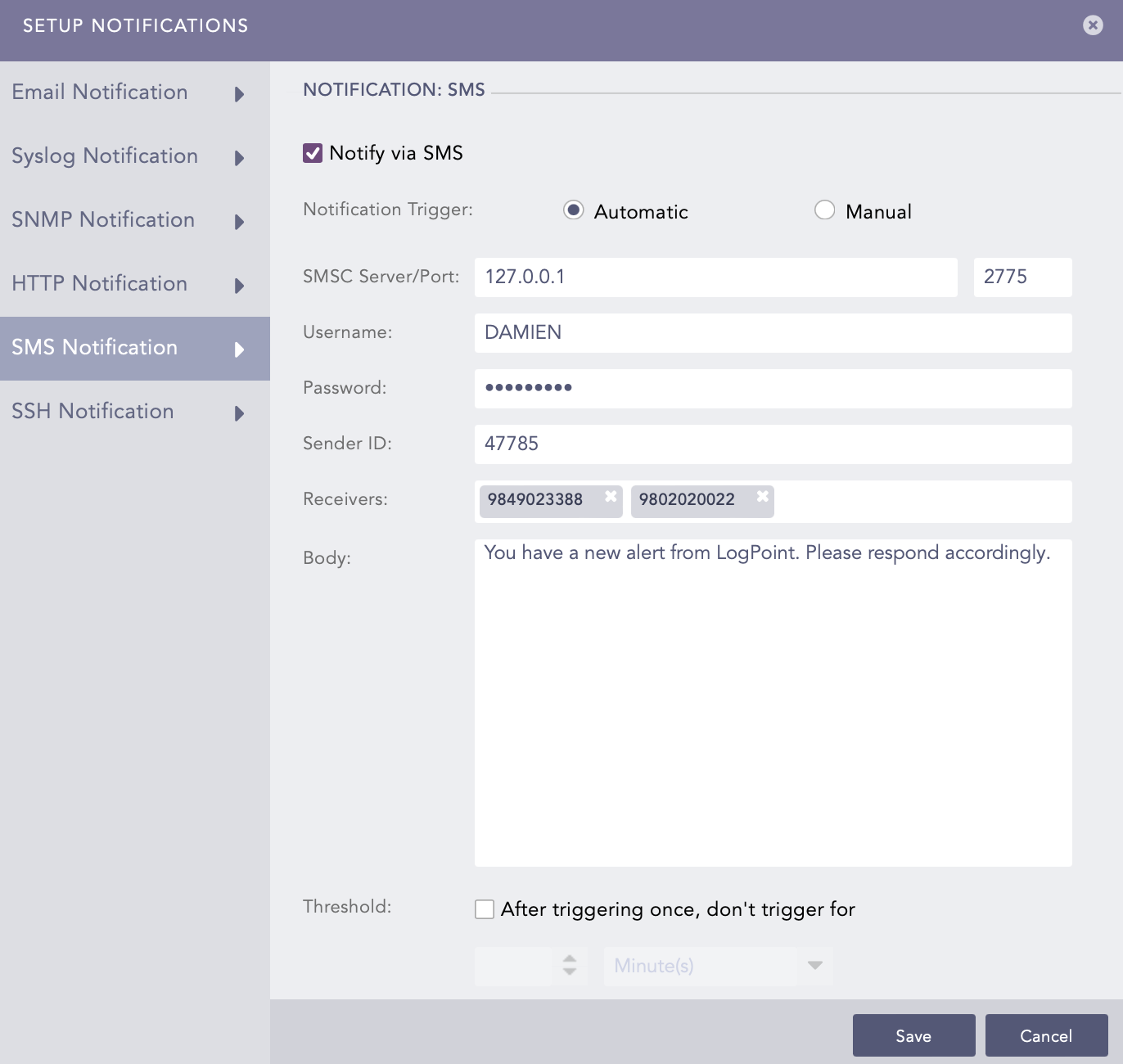Click arrow icon beside Syslog Notification
1123x1064 pixels.
[x=239, y=158]
